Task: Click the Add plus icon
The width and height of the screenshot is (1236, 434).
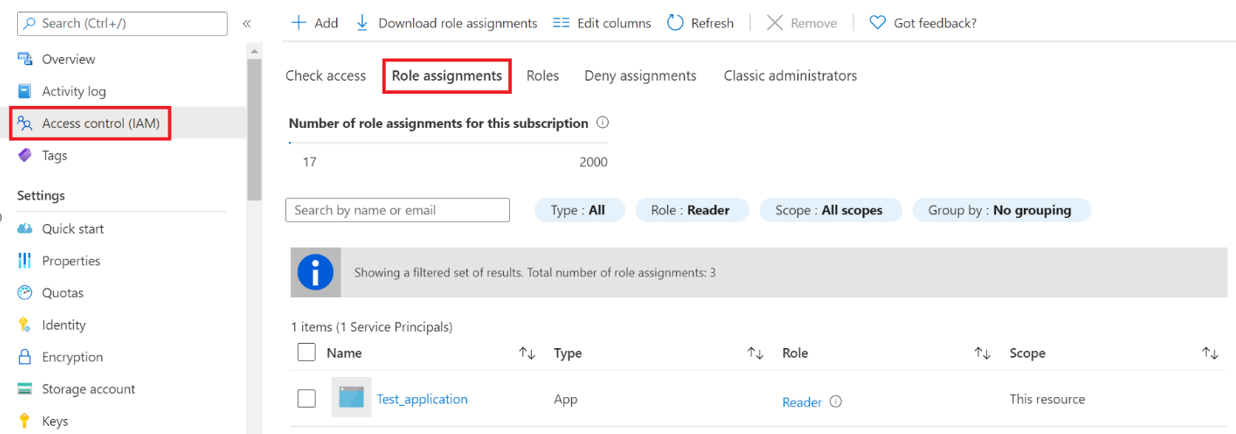Action: tap(298, 23)
